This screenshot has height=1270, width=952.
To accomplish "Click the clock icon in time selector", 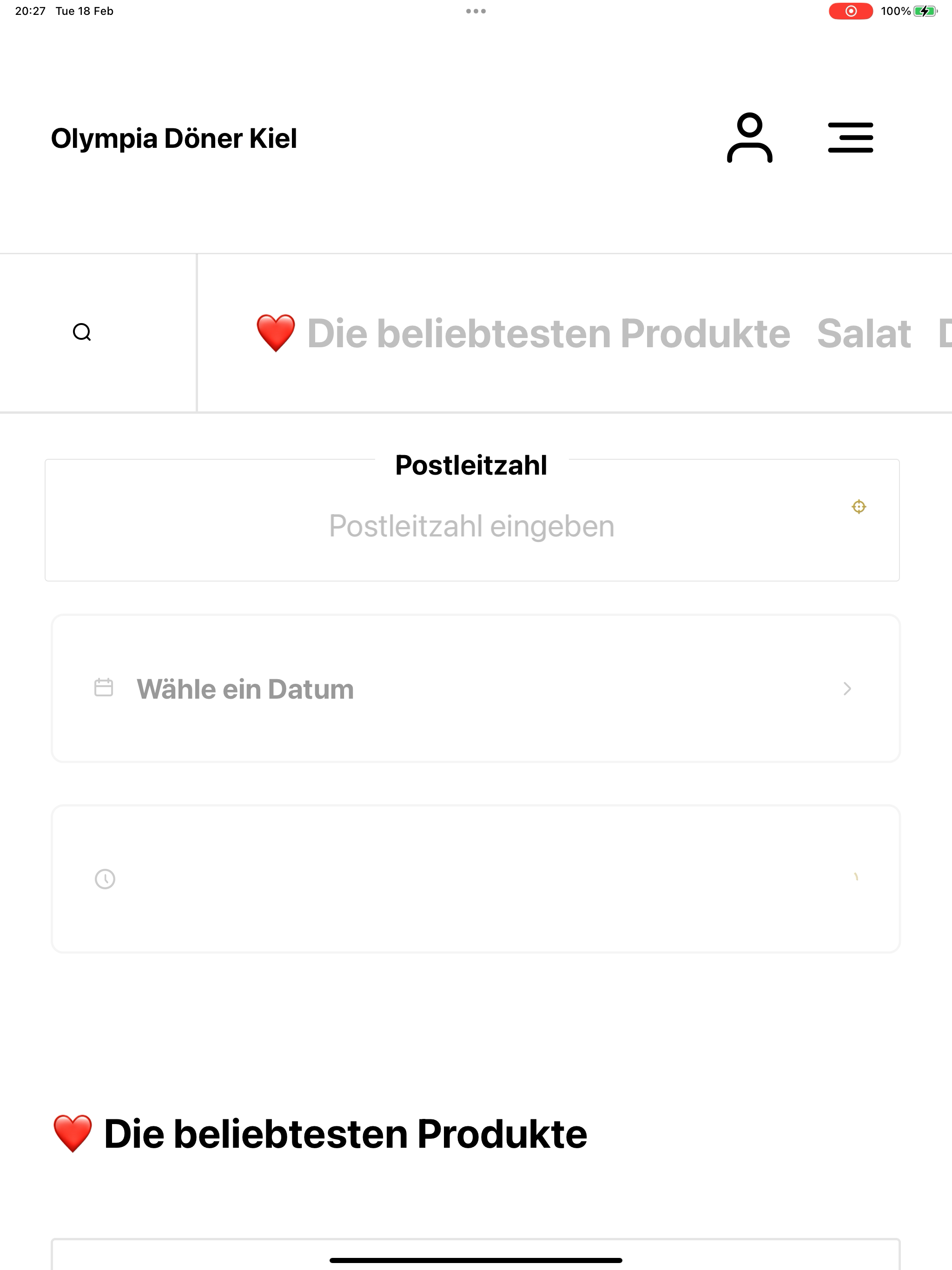I will click(x=105, y=879).
